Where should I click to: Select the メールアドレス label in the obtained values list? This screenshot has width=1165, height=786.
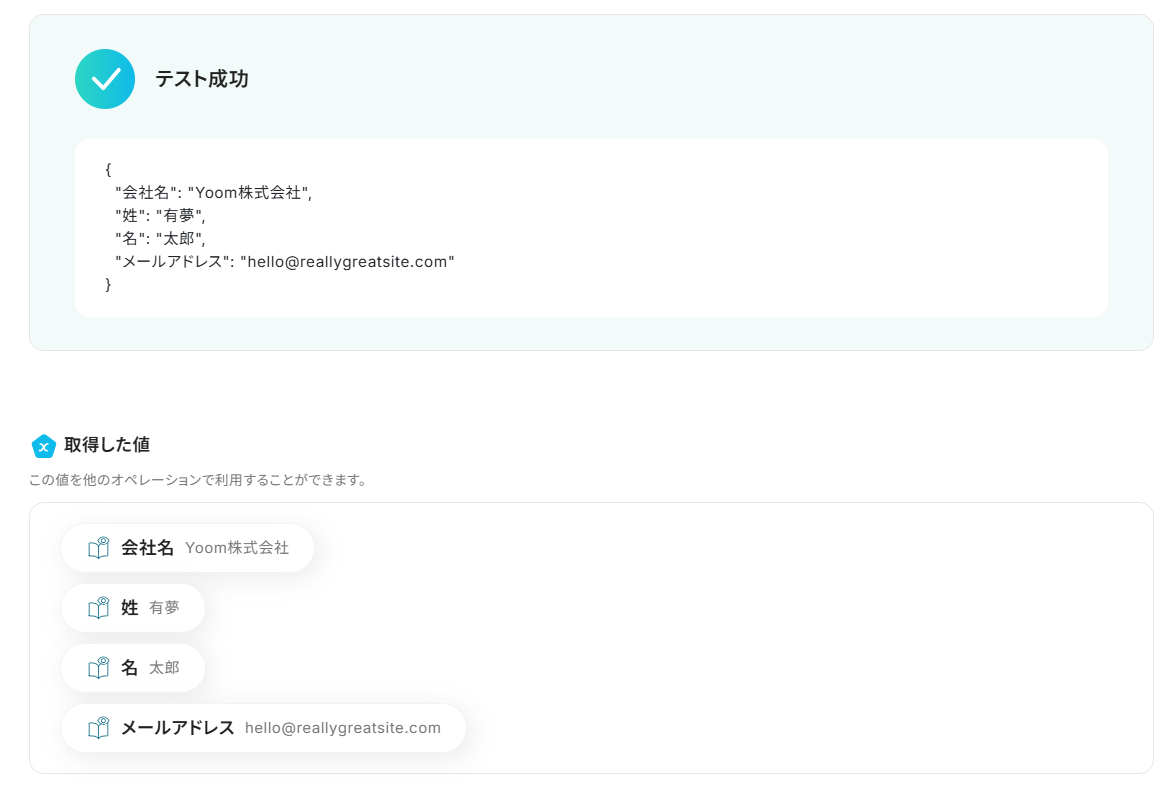(x=177, y=728)
